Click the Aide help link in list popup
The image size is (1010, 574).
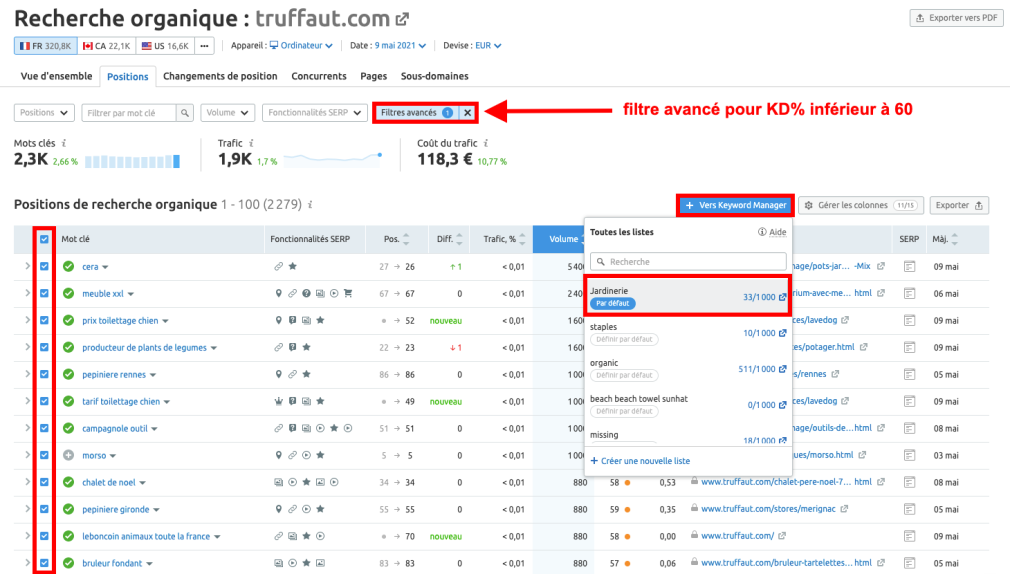[x=772, y=232]
